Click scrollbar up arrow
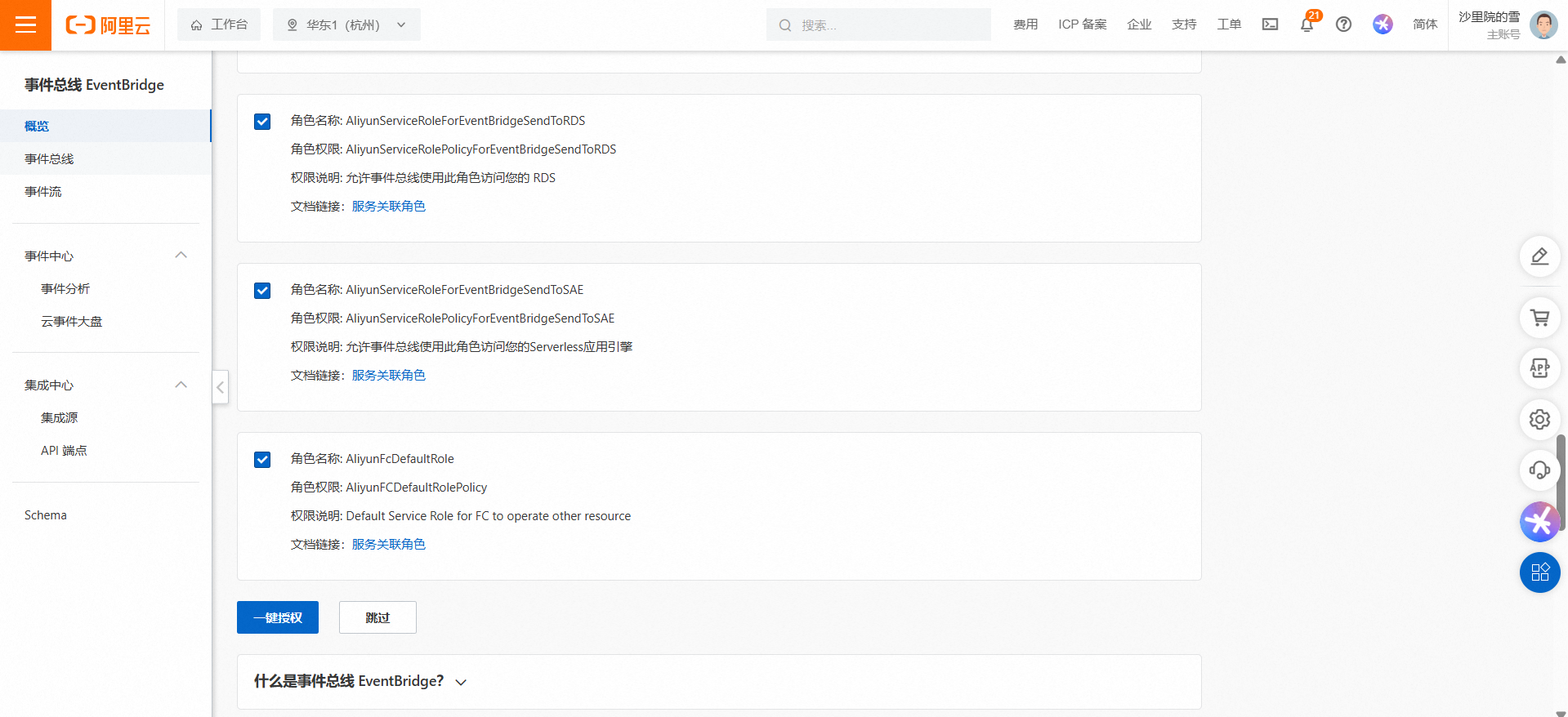Image resolution: width=1568 pixels, height=717 pixels. point(1561,60)
